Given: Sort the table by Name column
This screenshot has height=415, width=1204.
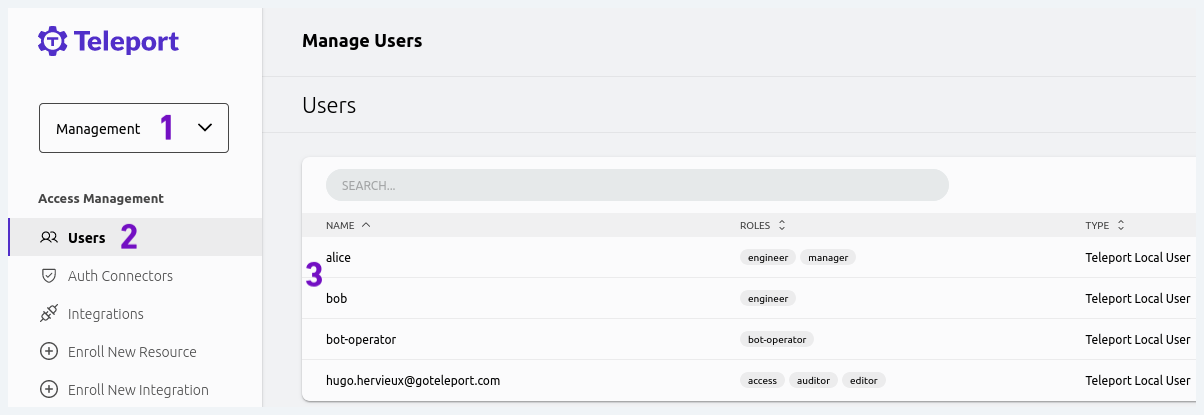Looking at the screenshot, I should 348,225.
